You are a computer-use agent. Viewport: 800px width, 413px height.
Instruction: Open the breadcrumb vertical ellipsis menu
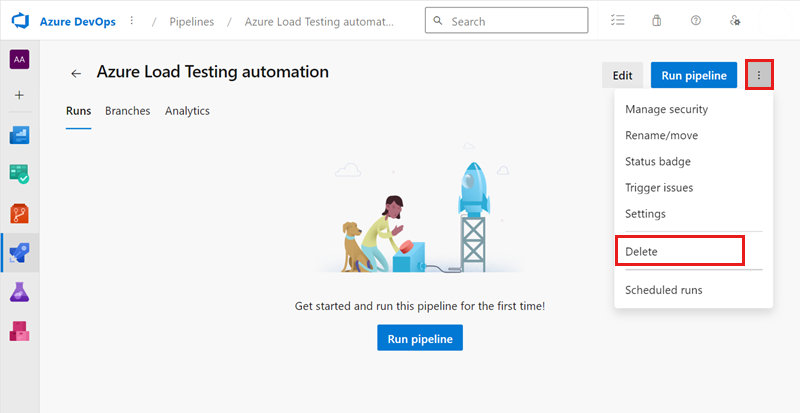pyautogui.click(x=132, y=21)
